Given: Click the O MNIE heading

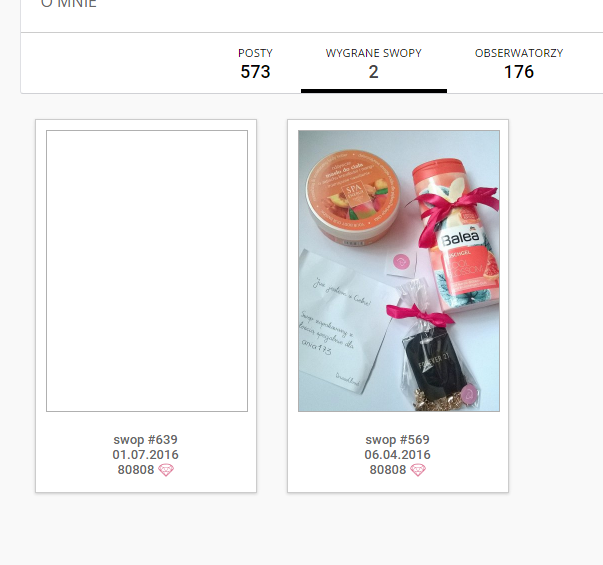Looking at the screenshot, I should point(68,4).
